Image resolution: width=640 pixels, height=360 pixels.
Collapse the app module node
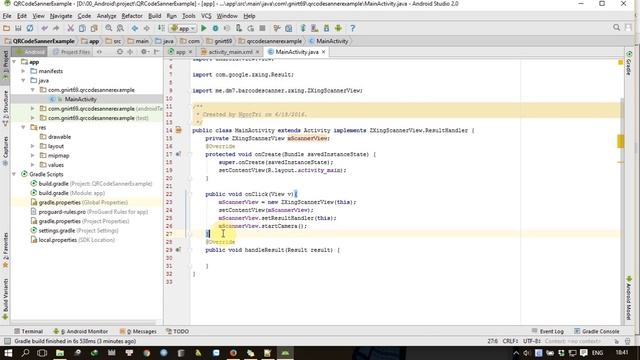pyautogui.click(x=14, y=62)
